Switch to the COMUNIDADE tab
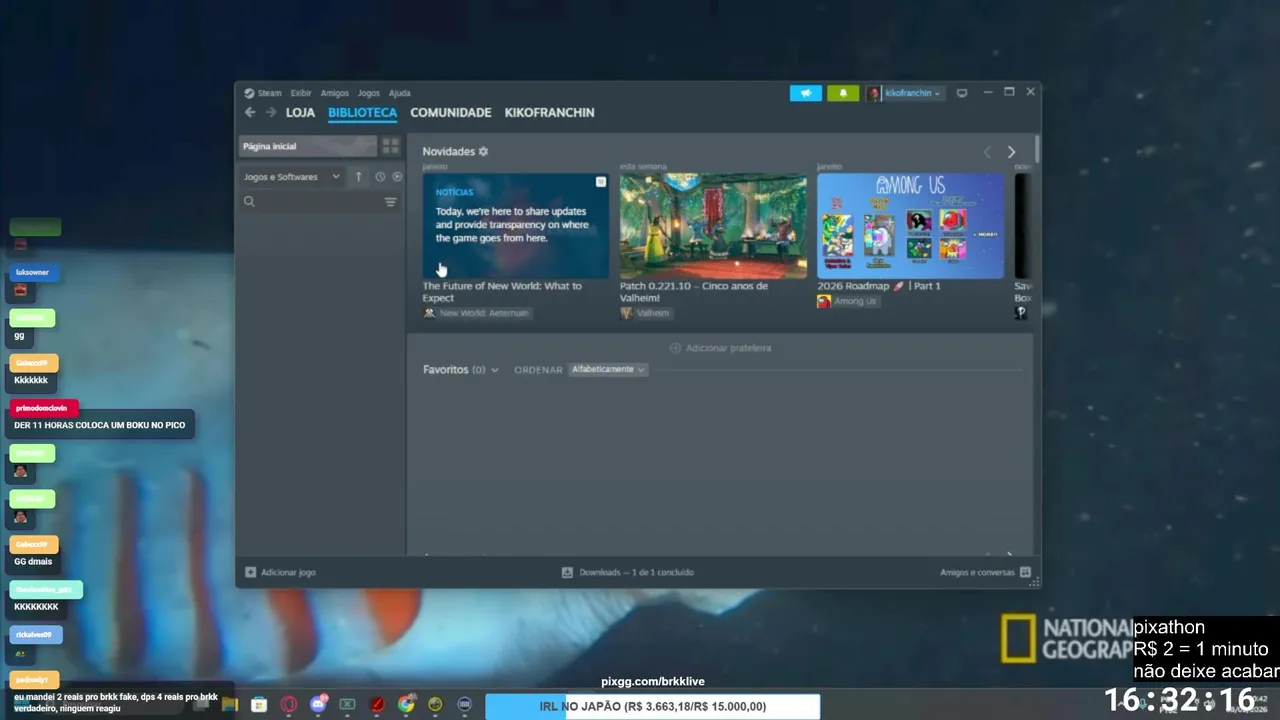The height and width of the screenshot is (720, 1280). 451,113
